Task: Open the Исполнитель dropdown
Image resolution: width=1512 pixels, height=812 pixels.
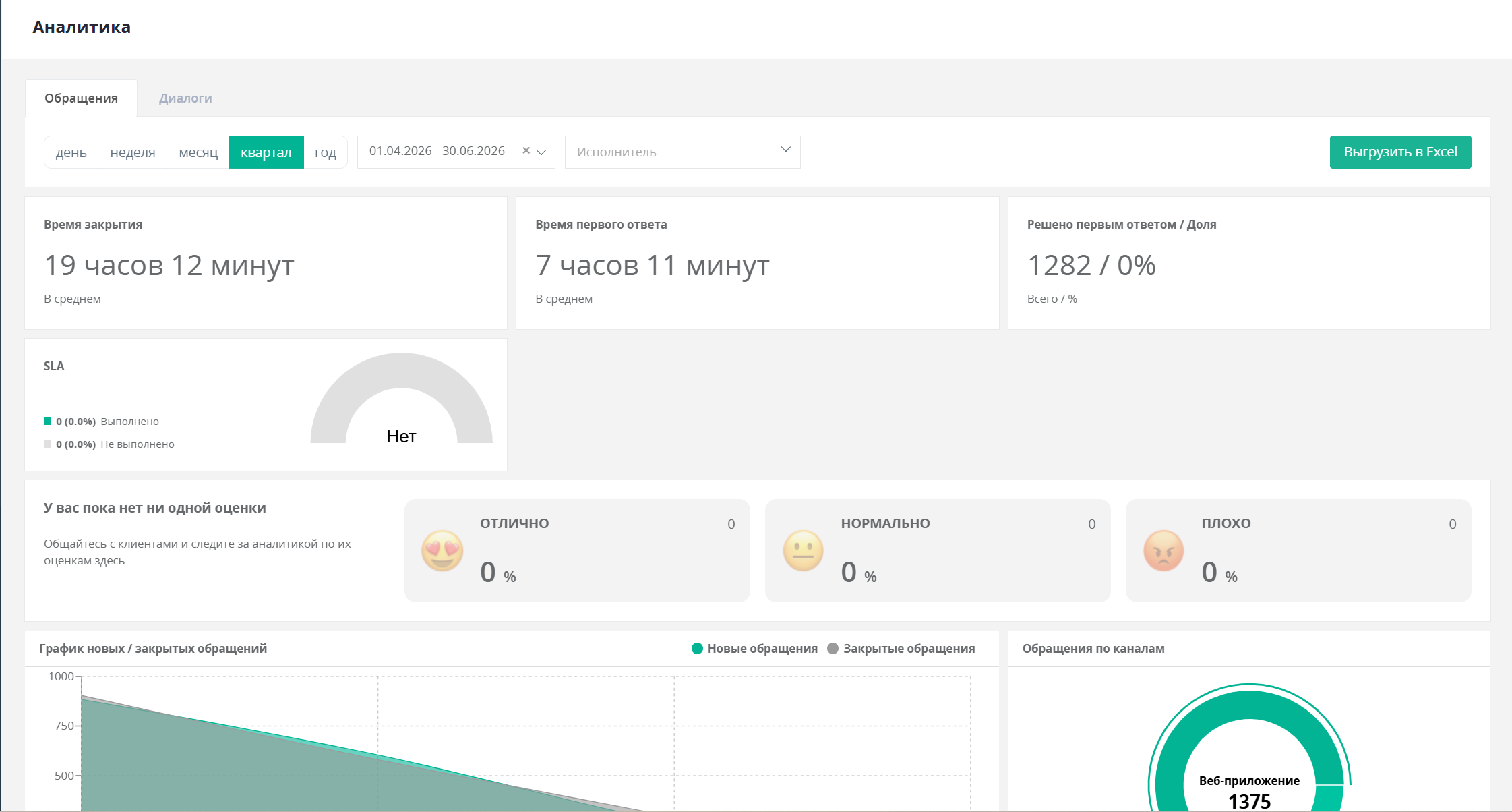Action: click(682, 152)
